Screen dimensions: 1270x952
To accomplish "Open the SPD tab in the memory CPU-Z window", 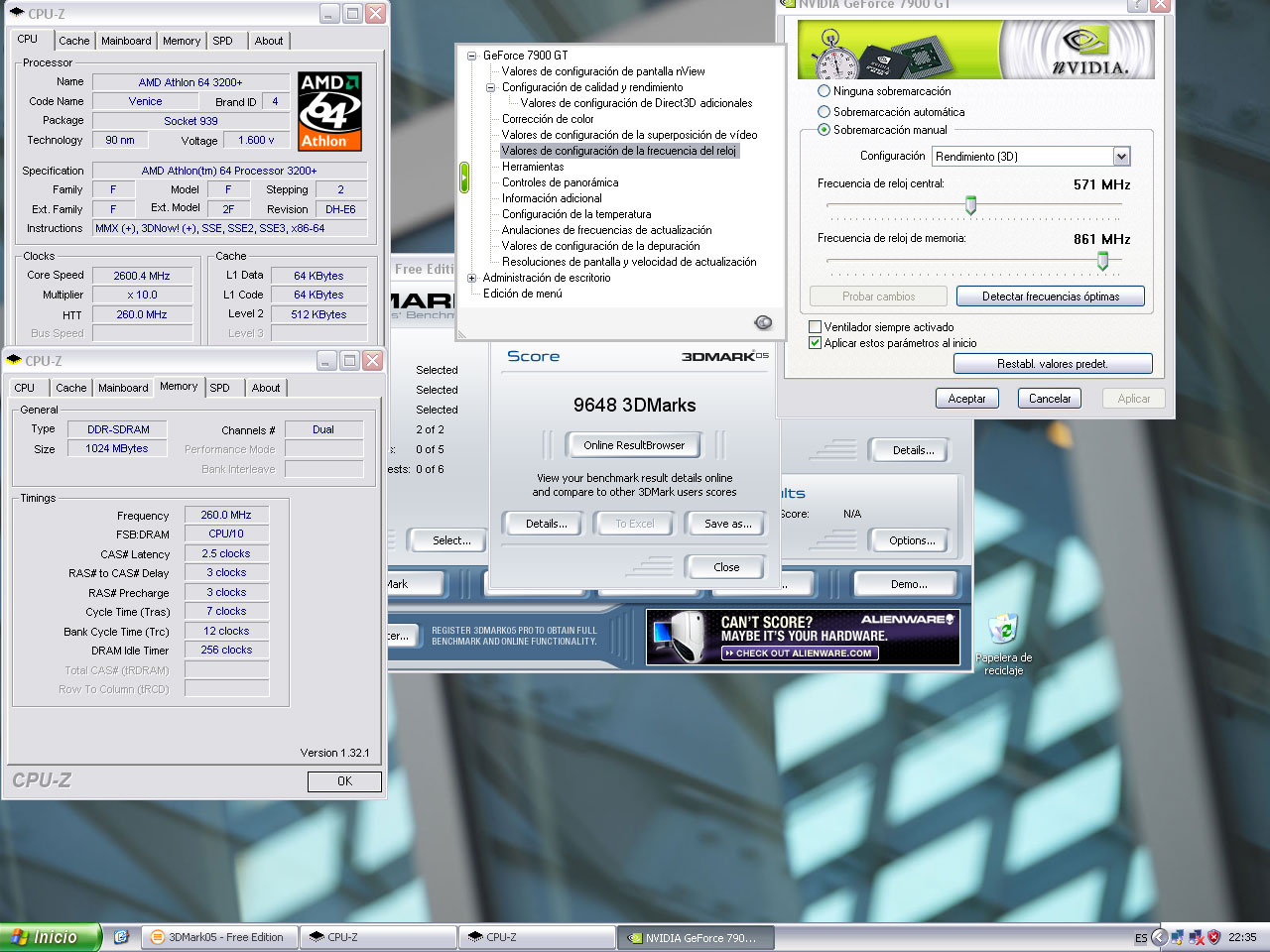I will (x=220, y=388).
